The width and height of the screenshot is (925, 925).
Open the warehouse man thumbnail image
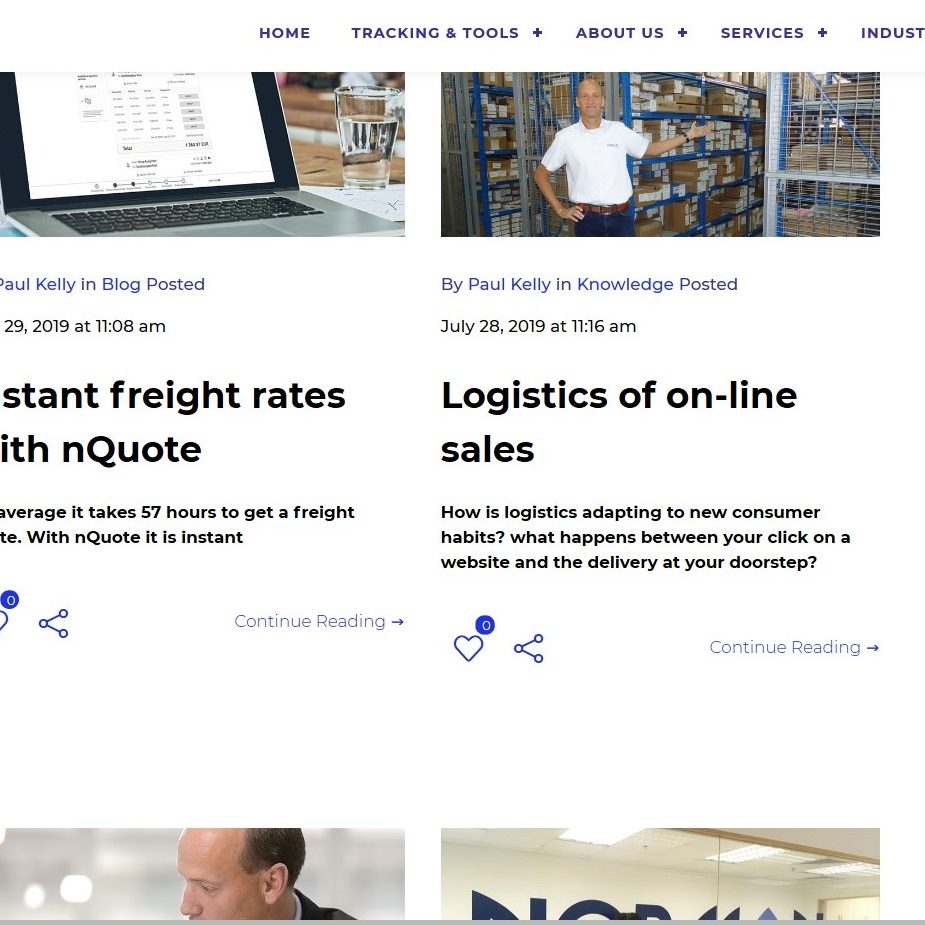(660, 155)
